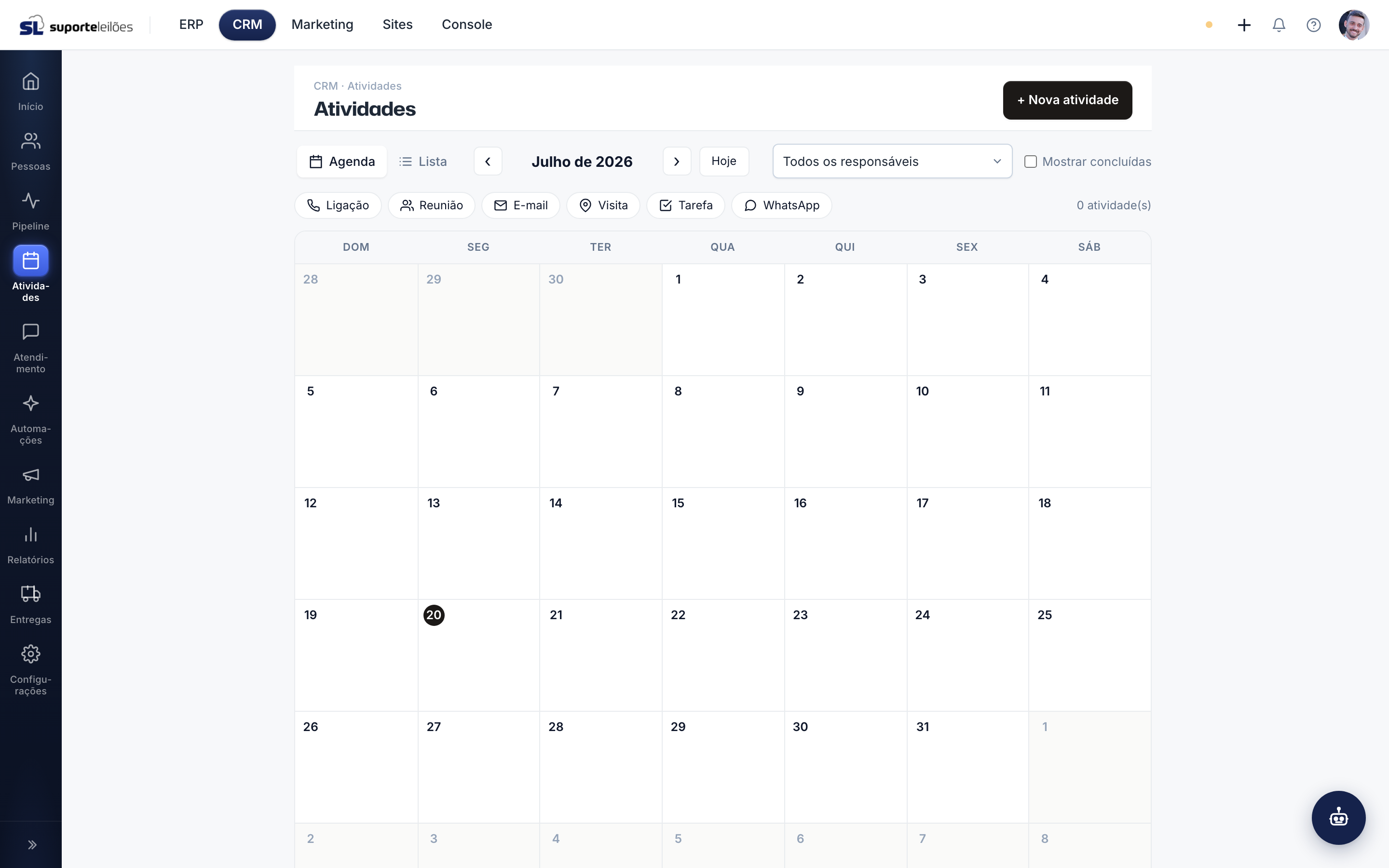
Task: Open the Relatórios bar chart icon
Action: pyautogui.click(x=30, y=534)
